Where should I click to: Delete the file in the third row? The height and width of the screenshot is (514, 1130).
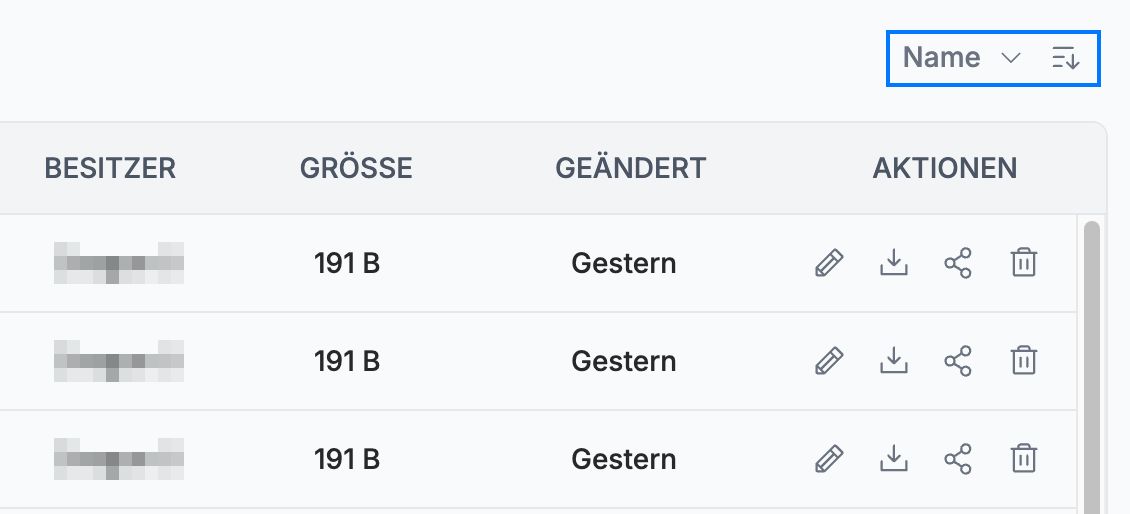click(1023, 458)
